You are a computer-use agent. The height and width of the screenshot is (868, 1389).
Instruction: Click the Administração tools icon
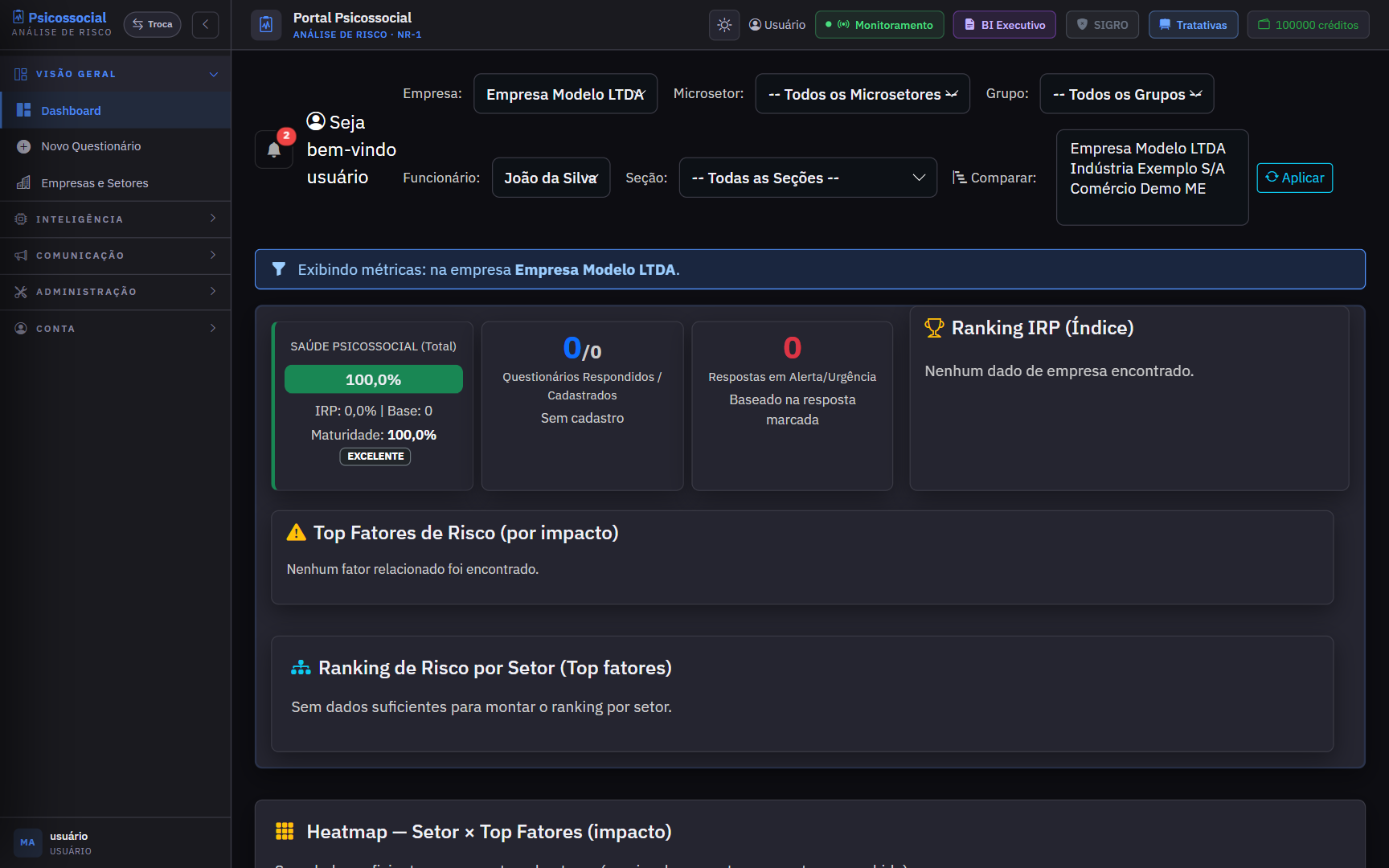(x=21, y=292)
